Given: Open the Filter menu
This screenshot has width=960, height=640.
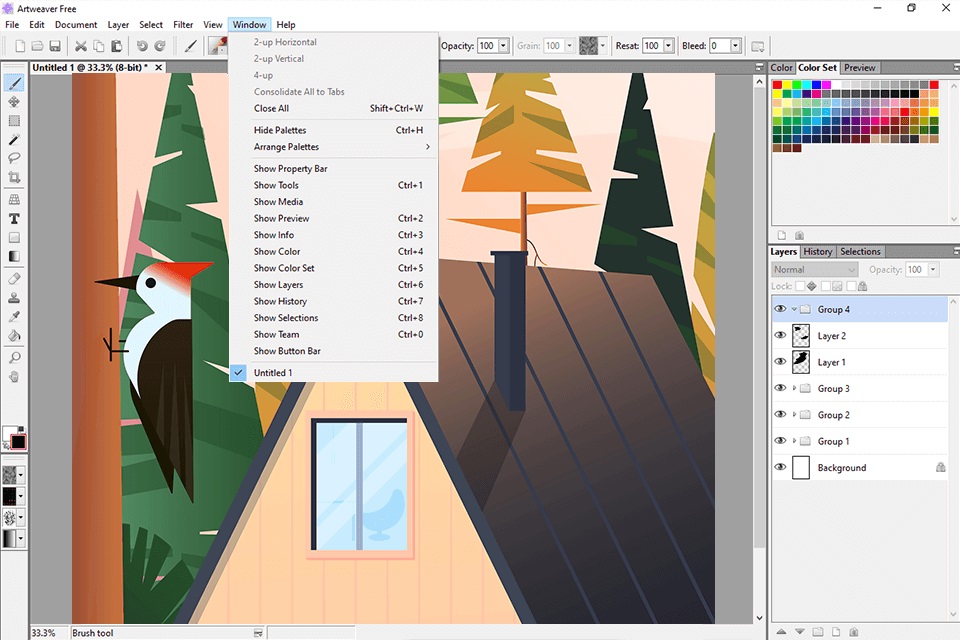Looking at the screenshot, I should pyautogui.click(x=183, y=24).
